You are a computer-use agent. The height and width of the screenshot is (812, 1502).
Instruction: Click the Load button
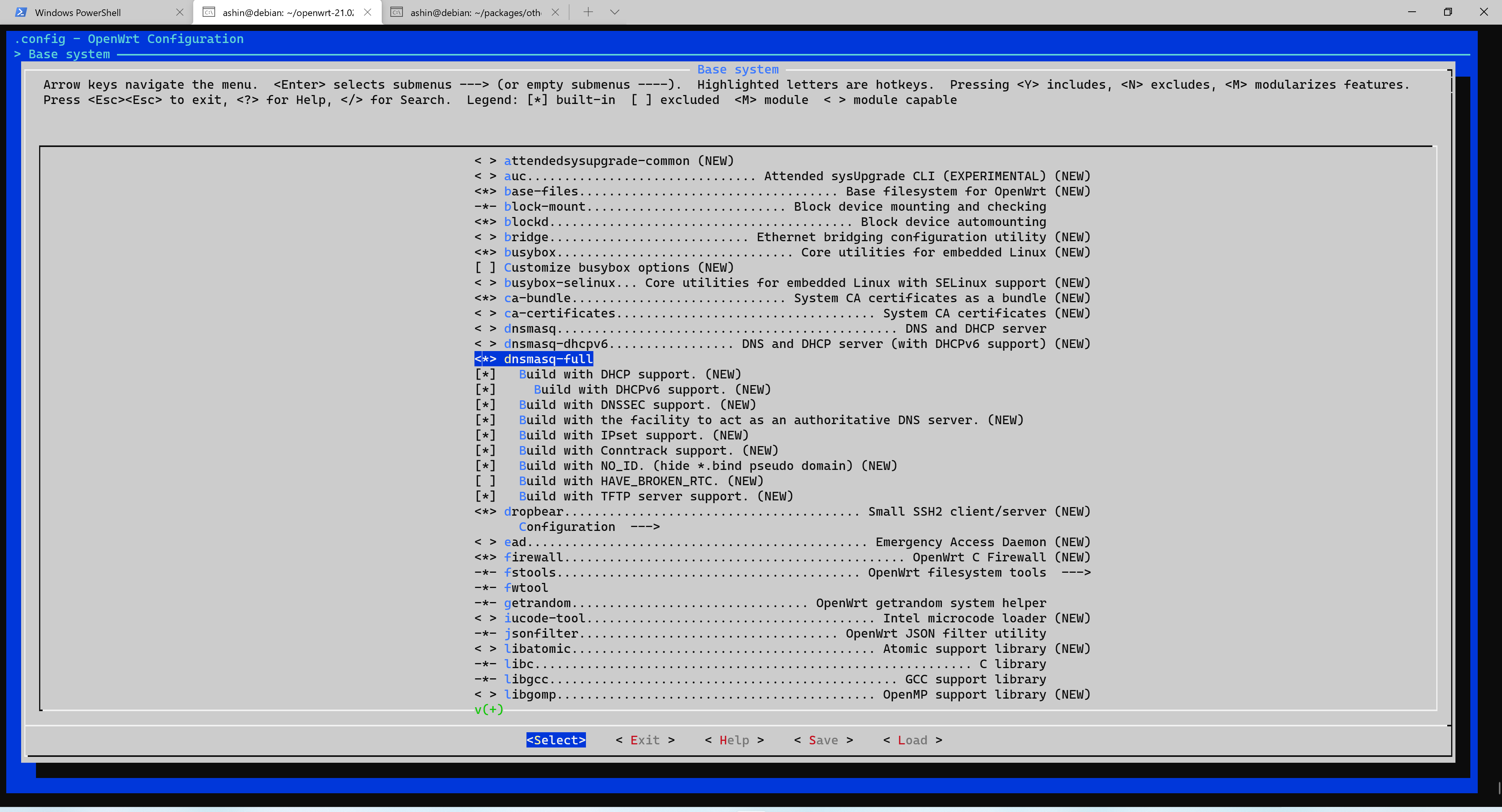(913, 740)
